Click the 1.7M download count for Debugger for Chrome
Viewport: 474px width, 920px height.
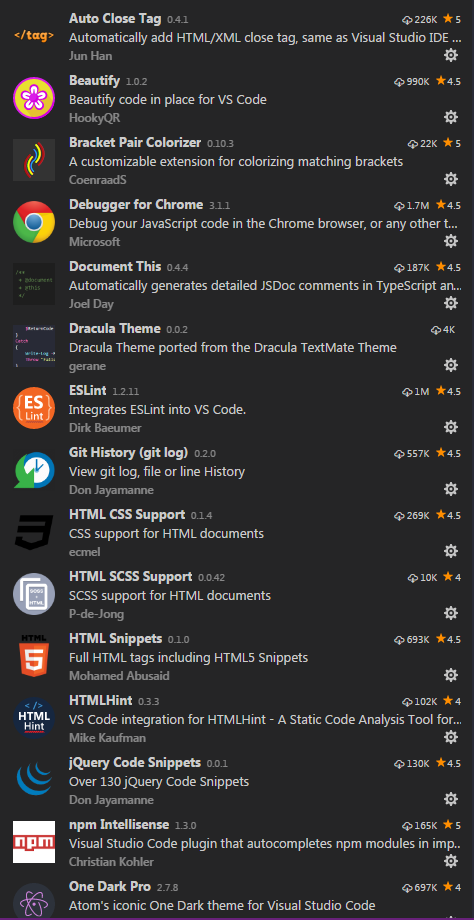[412, 205]
